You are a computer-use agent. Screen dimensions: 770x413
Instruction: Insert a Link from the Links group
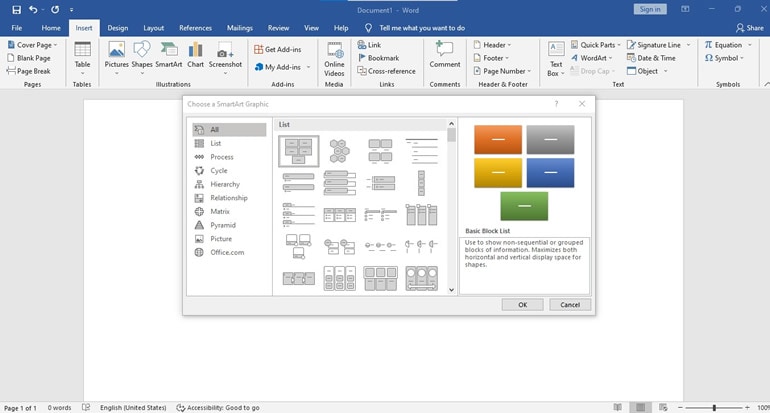coord(369,45)
